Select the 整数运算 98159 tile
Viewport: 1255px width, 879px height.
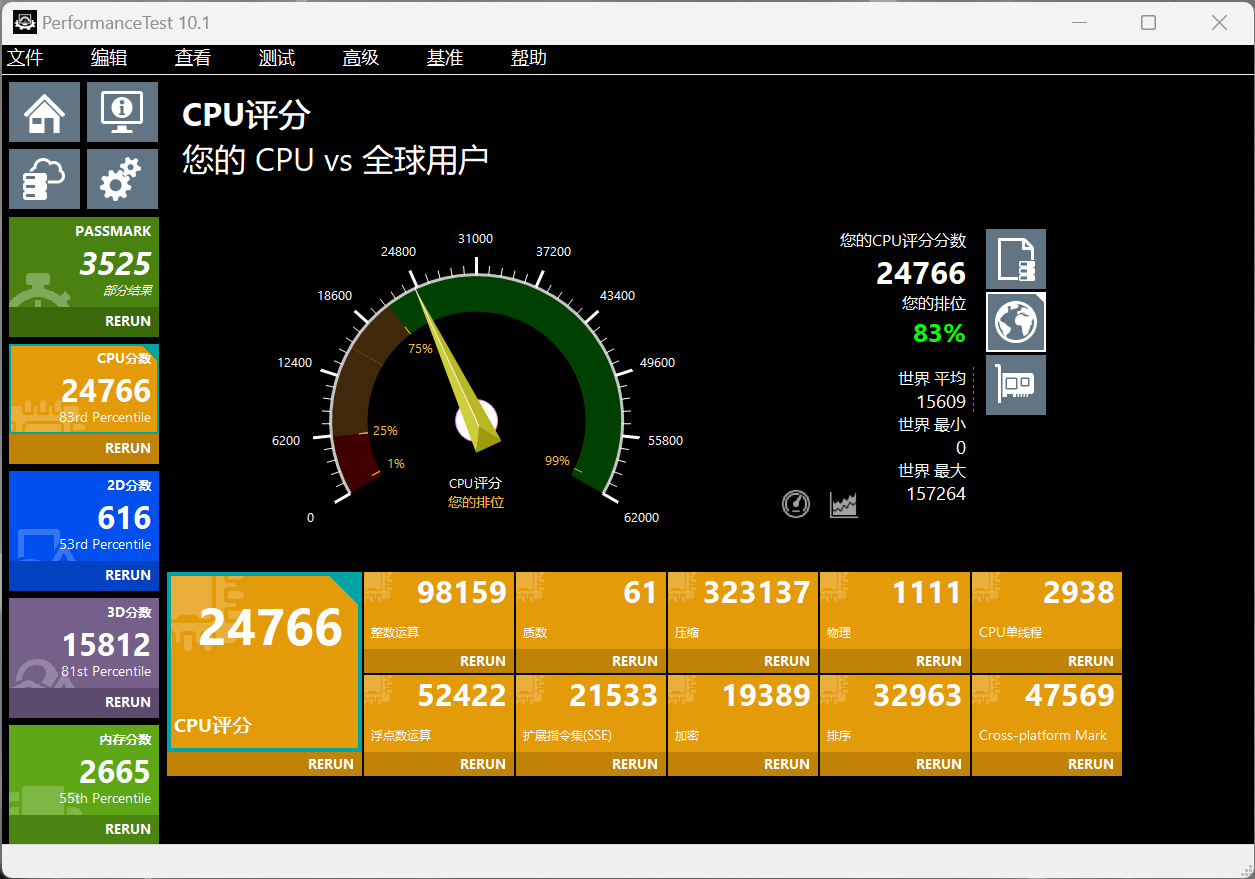439,611
